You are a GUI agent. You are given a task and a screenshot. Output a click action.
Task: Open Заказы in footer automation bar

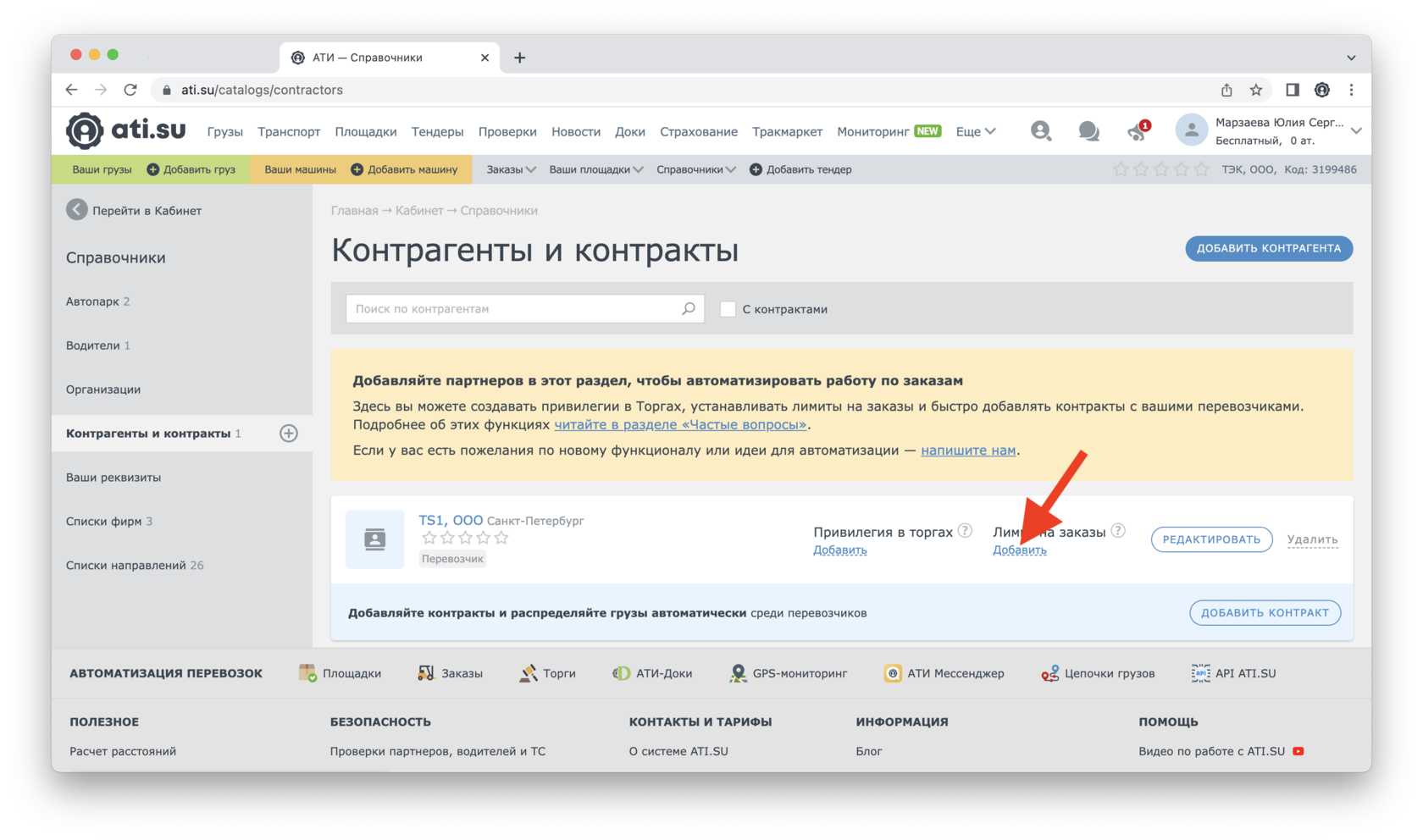450,673
